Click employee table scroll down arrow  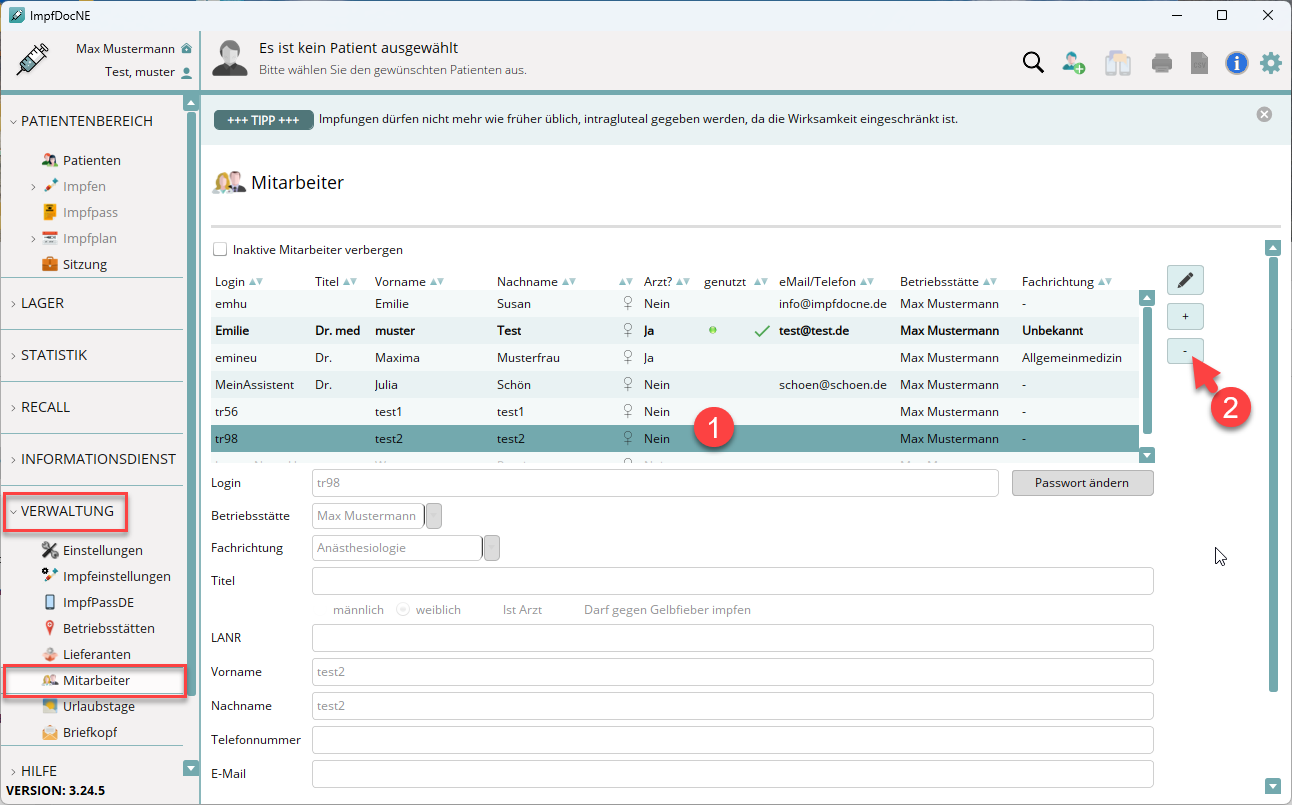tap(1147, 455)
